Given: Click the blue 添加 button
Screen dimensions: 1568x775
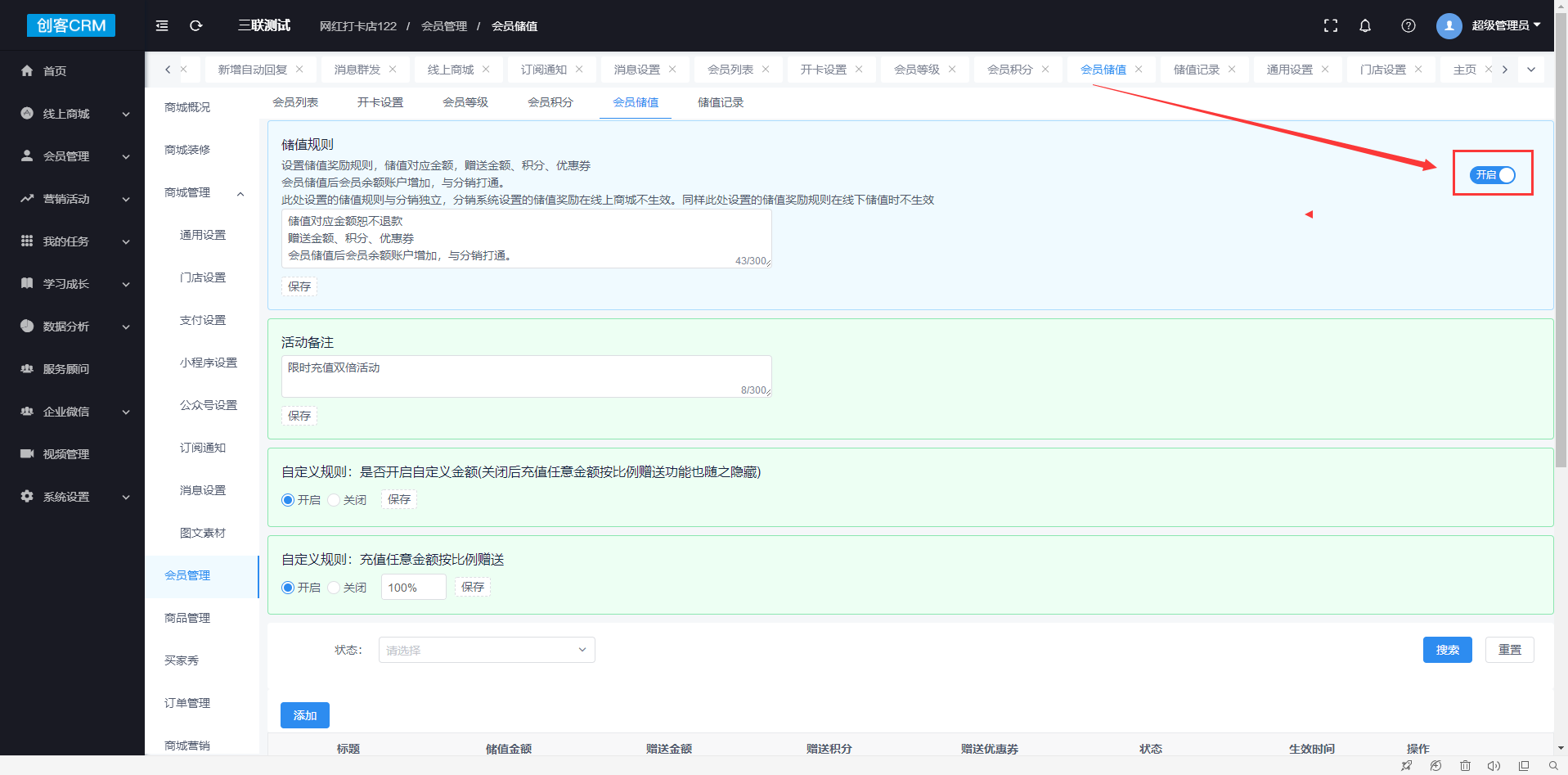Looking at the screenshot, I should coord(305,715).
